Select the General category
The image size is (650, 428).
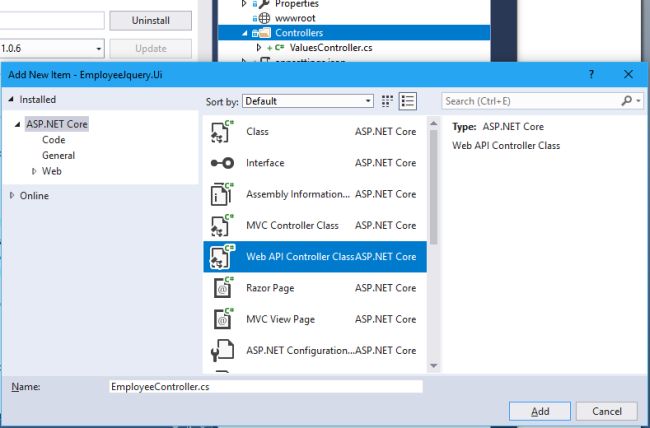click(58, 156)
